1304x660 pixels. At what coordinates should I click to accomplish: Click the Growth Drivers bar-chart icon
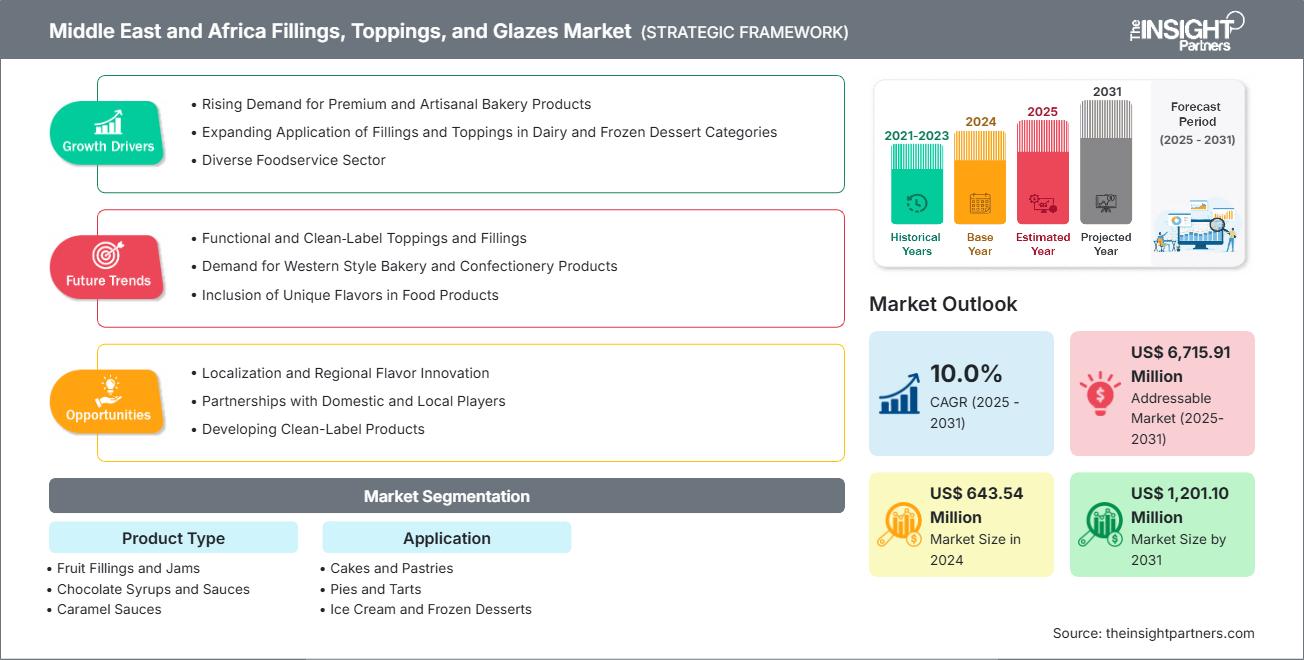[x=108, y=123]
